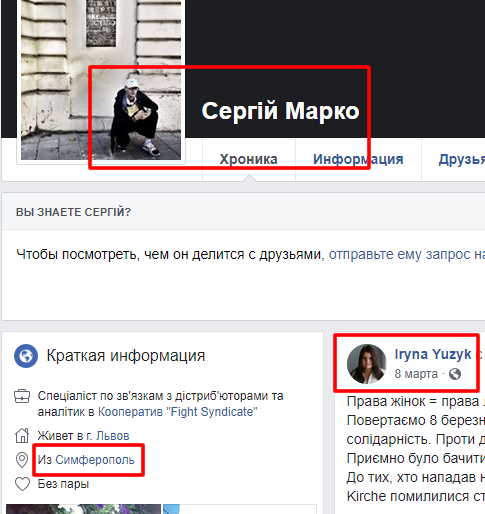Click the globe icon beside Краткая информация
The width and height of the screenshot is (485, 514).
click(x=26, y=356)
